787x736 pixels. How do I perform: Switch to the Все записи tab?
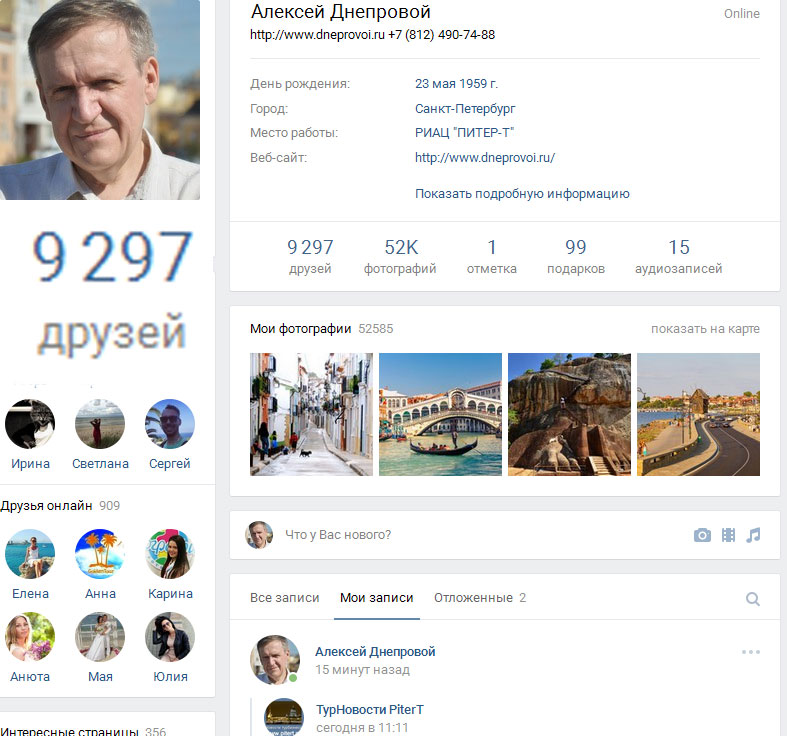[x=285, y=598]
